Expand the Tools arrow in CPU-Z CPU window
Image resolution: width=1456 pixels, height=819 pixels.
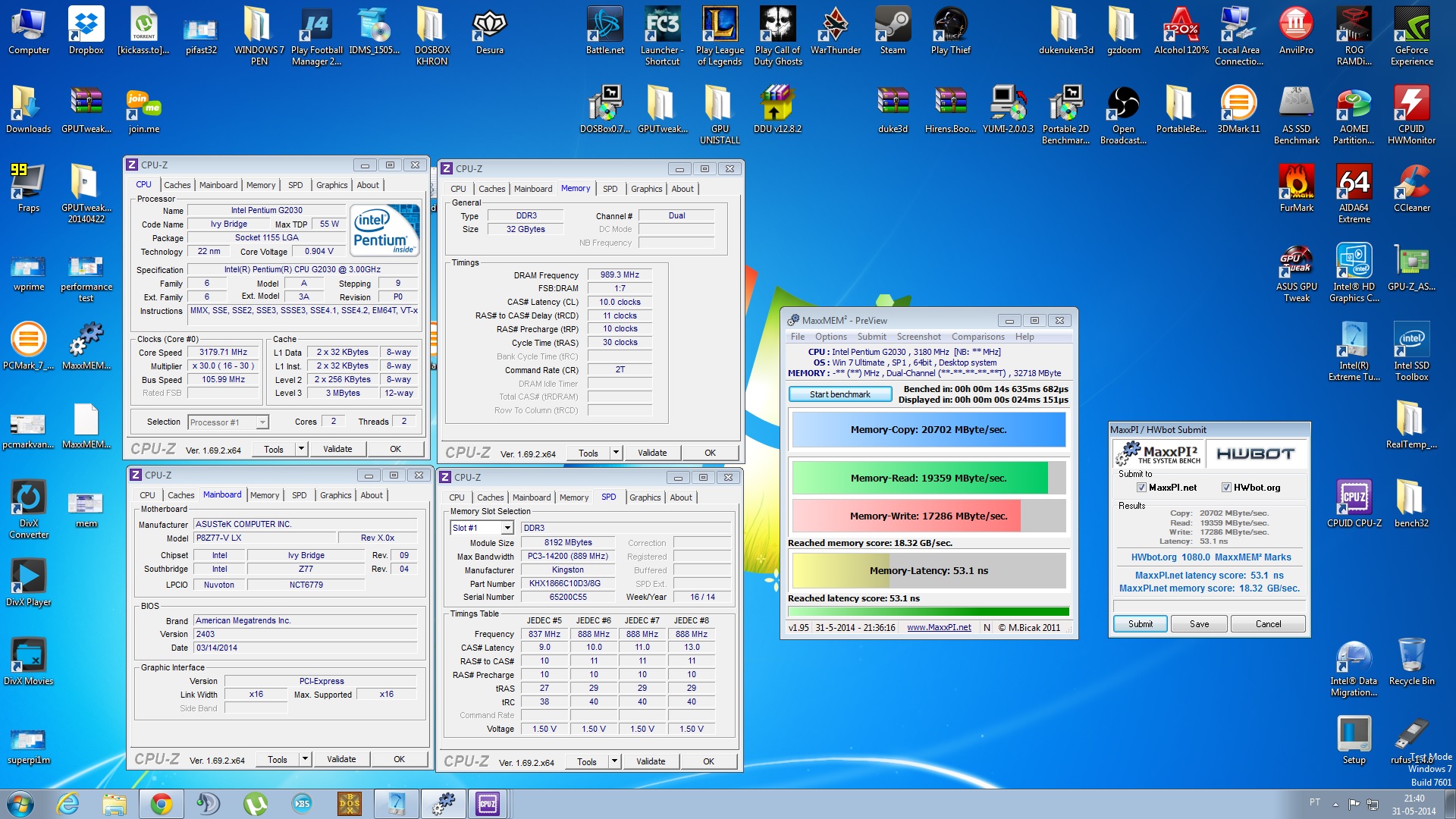coord(301,449)
